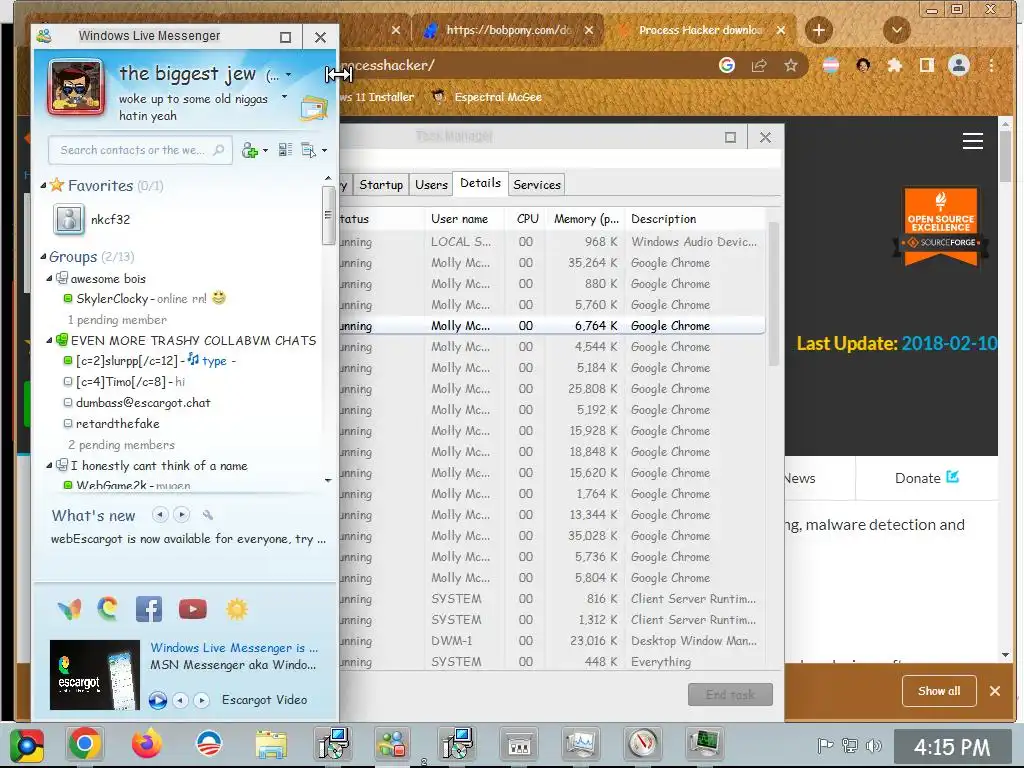Open the Chrome three-dot menu
The height and width of the screenshot is (768, 1024).
pos(991,65)
